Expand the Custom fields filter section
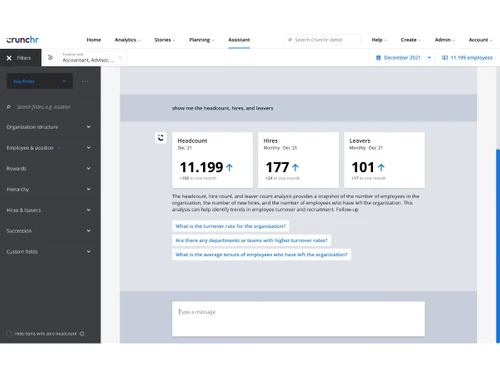This screenshot has height=375, width=500. [48, 252]
